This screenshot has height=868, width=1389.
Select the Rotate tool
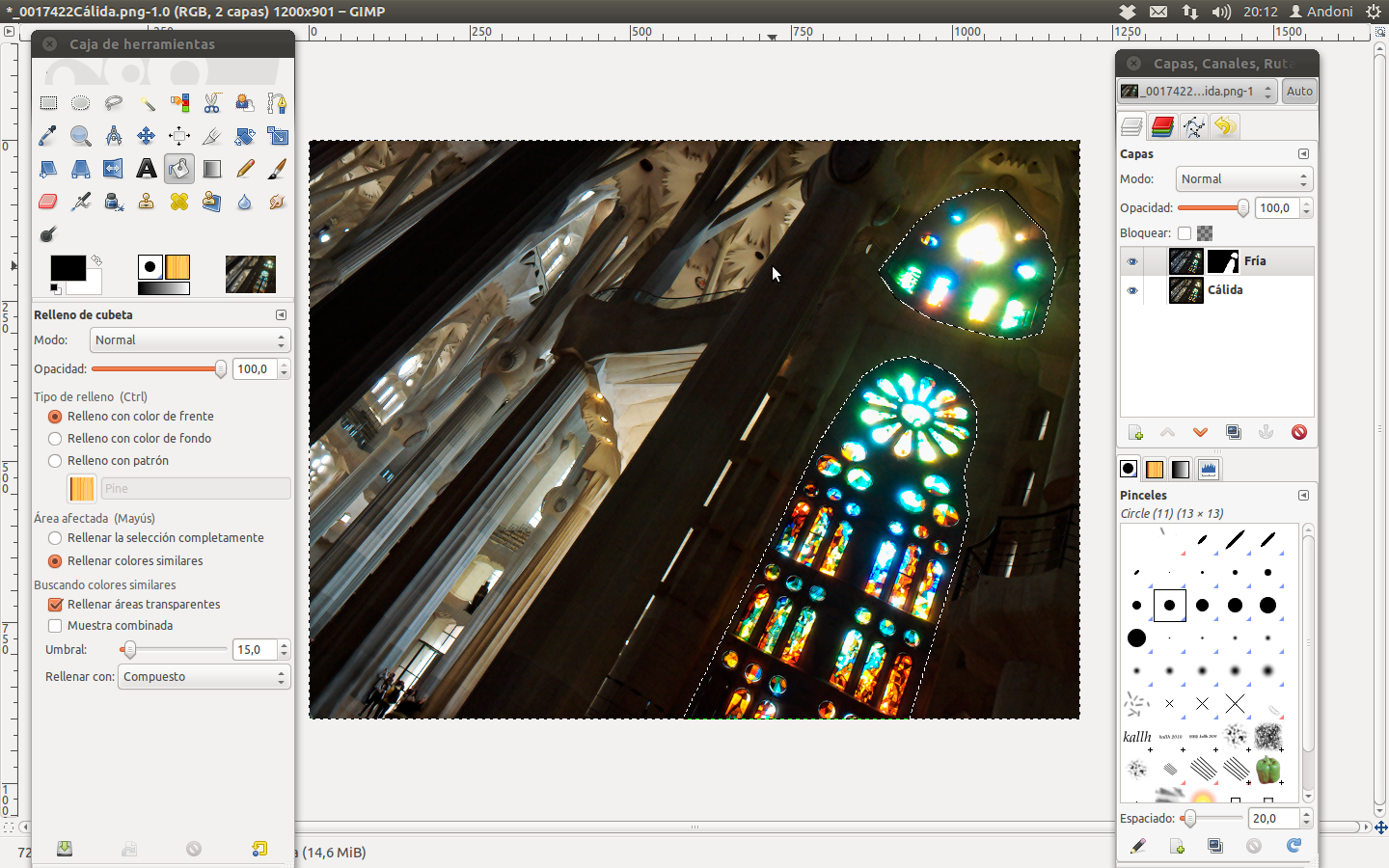(x=245, y=136)
